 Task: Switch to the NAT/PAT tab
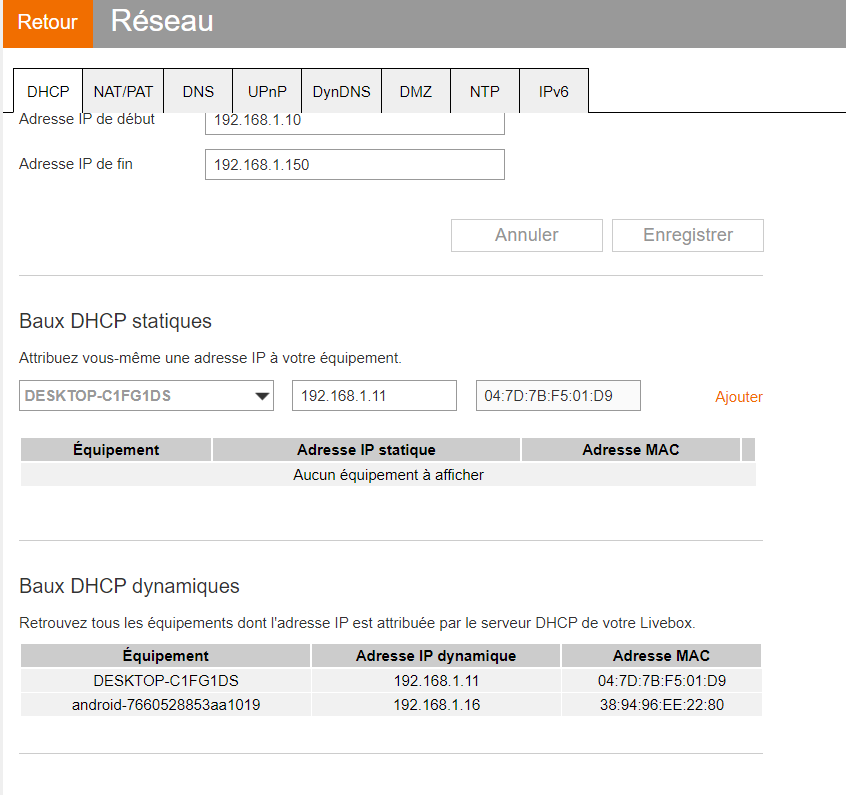(x=122, y=91)
